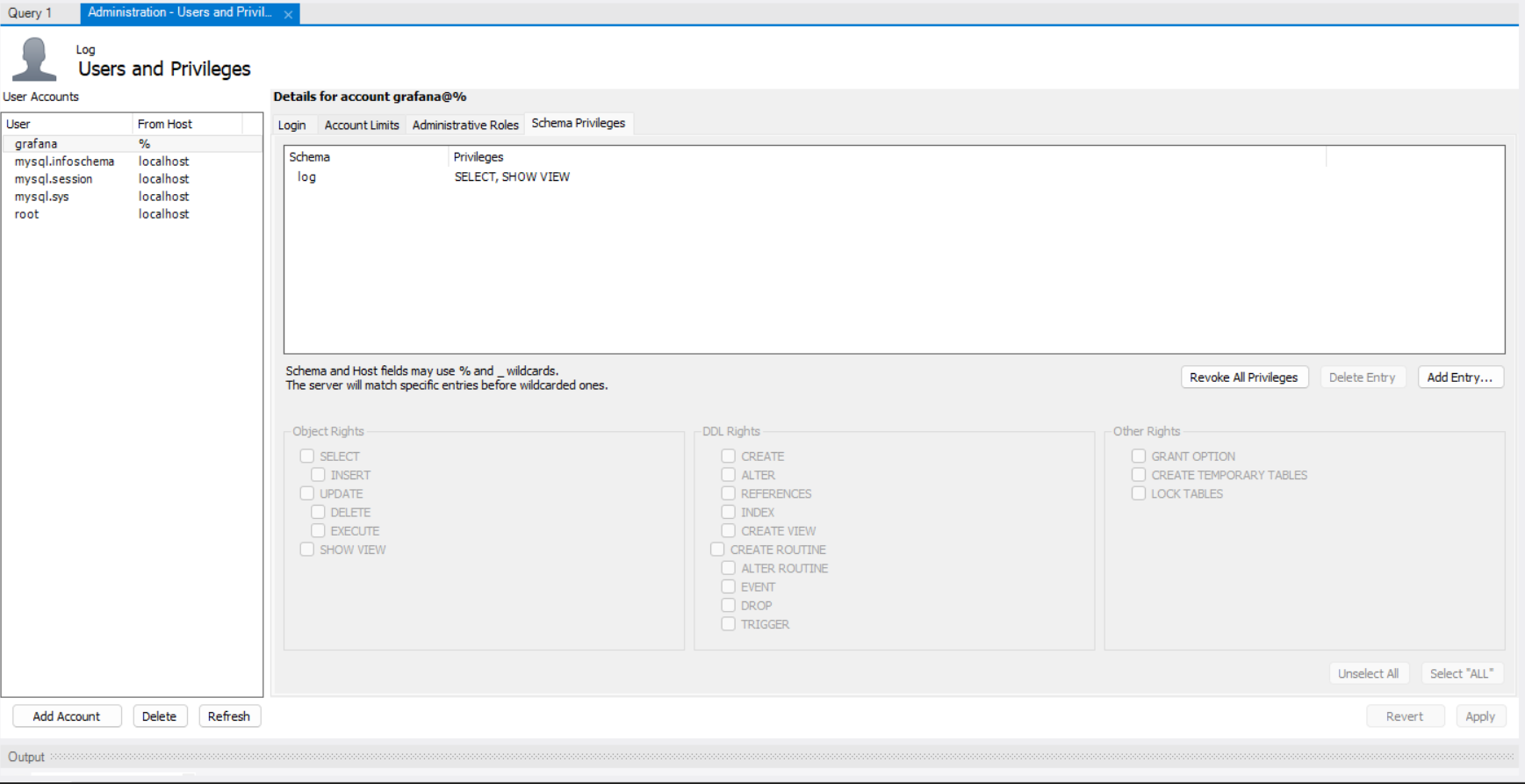Check the ALTER DDL right

729,475
